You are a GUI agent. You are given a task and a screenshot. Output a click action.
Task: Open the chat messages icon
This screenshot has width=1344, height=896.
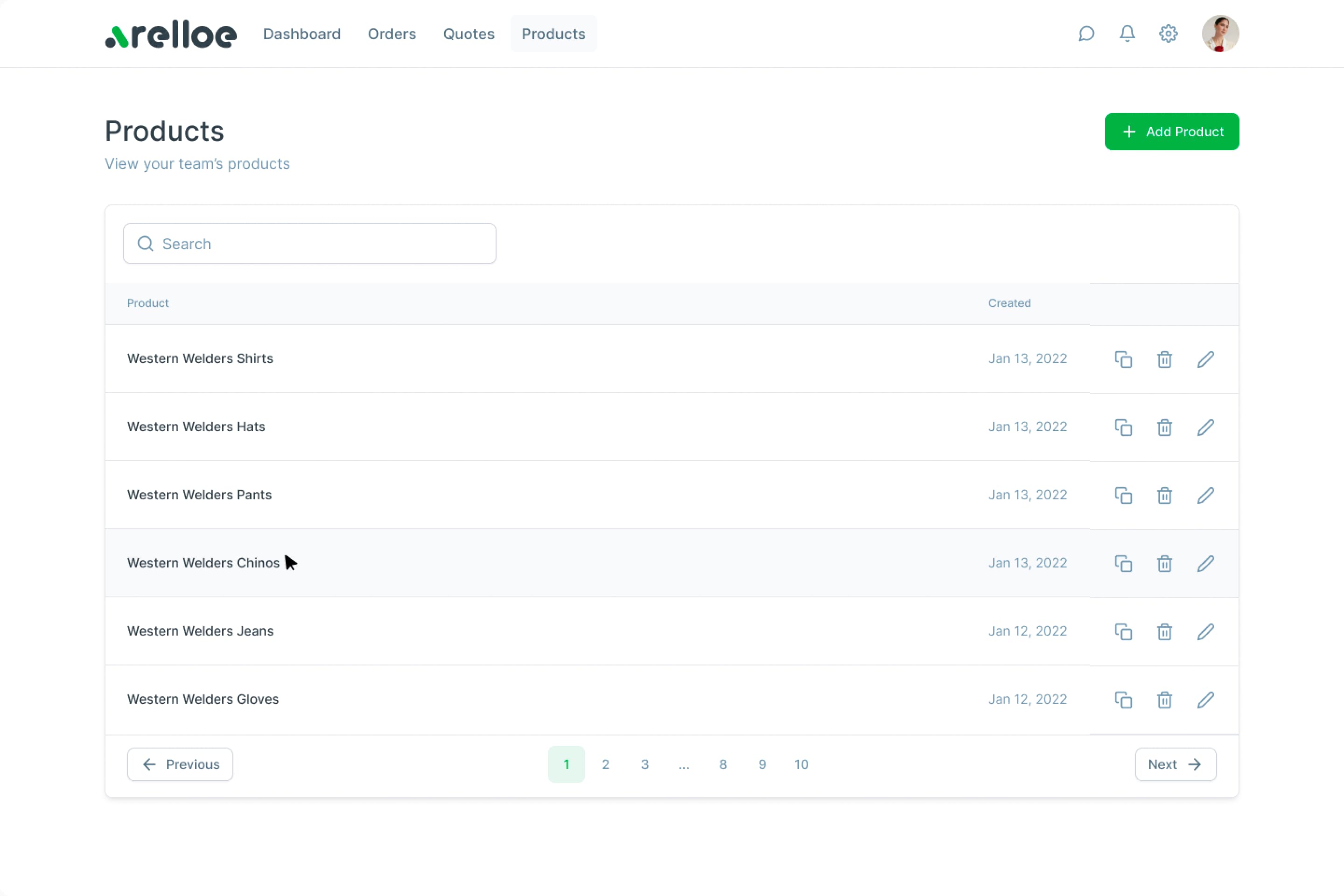[1086, 34]
